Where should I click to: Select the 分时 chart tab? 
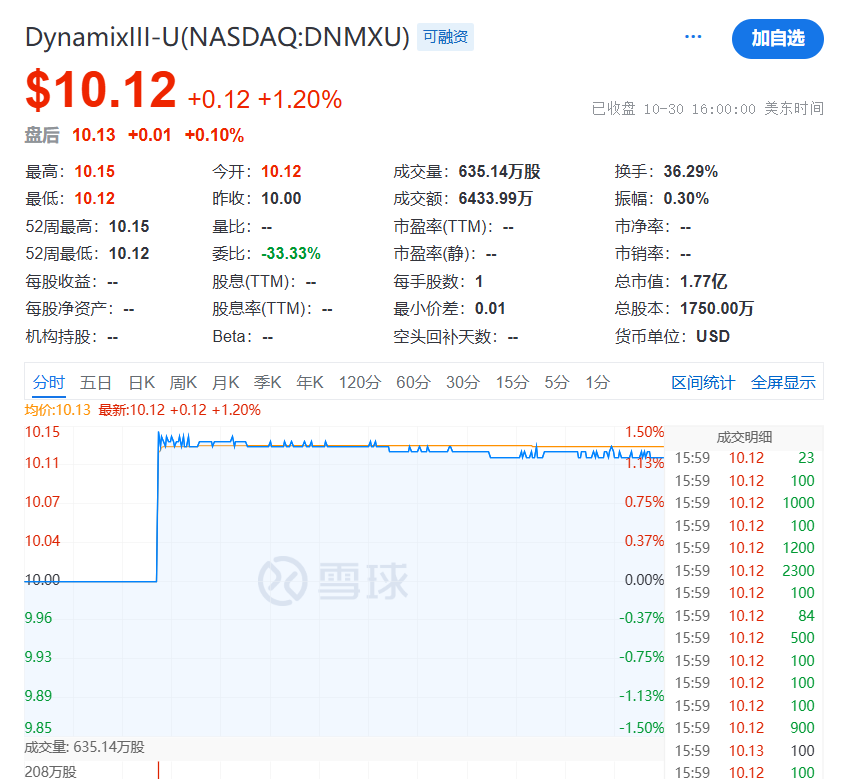click(x=48, y=382)
